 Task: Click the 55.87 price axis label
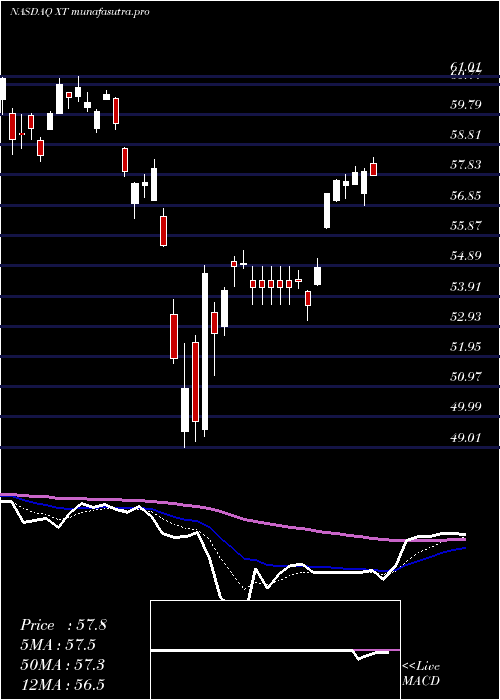(x=466, y=225)
